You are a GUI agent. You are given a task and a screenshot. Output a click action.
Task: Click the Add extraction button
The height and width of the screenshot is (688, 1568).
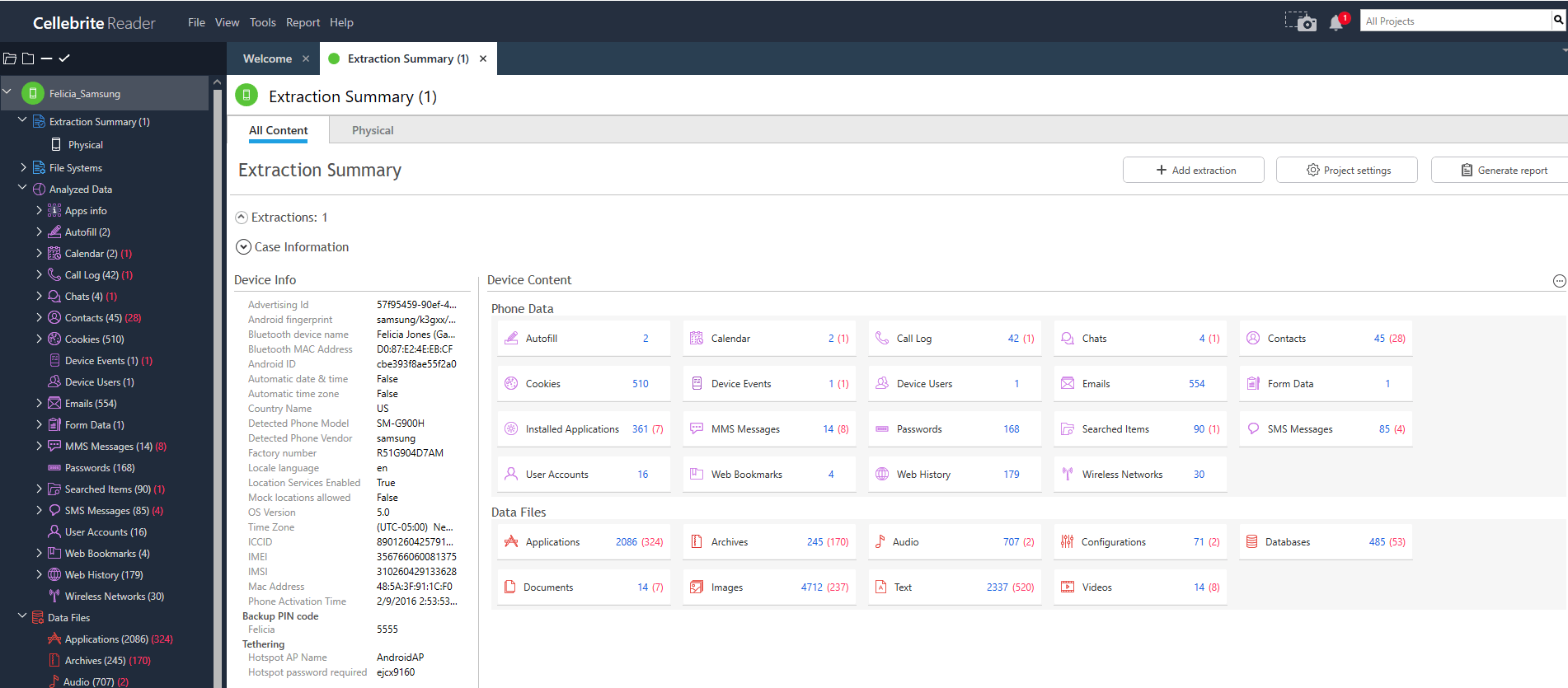pyautogui.click(x=1193, y=170)
